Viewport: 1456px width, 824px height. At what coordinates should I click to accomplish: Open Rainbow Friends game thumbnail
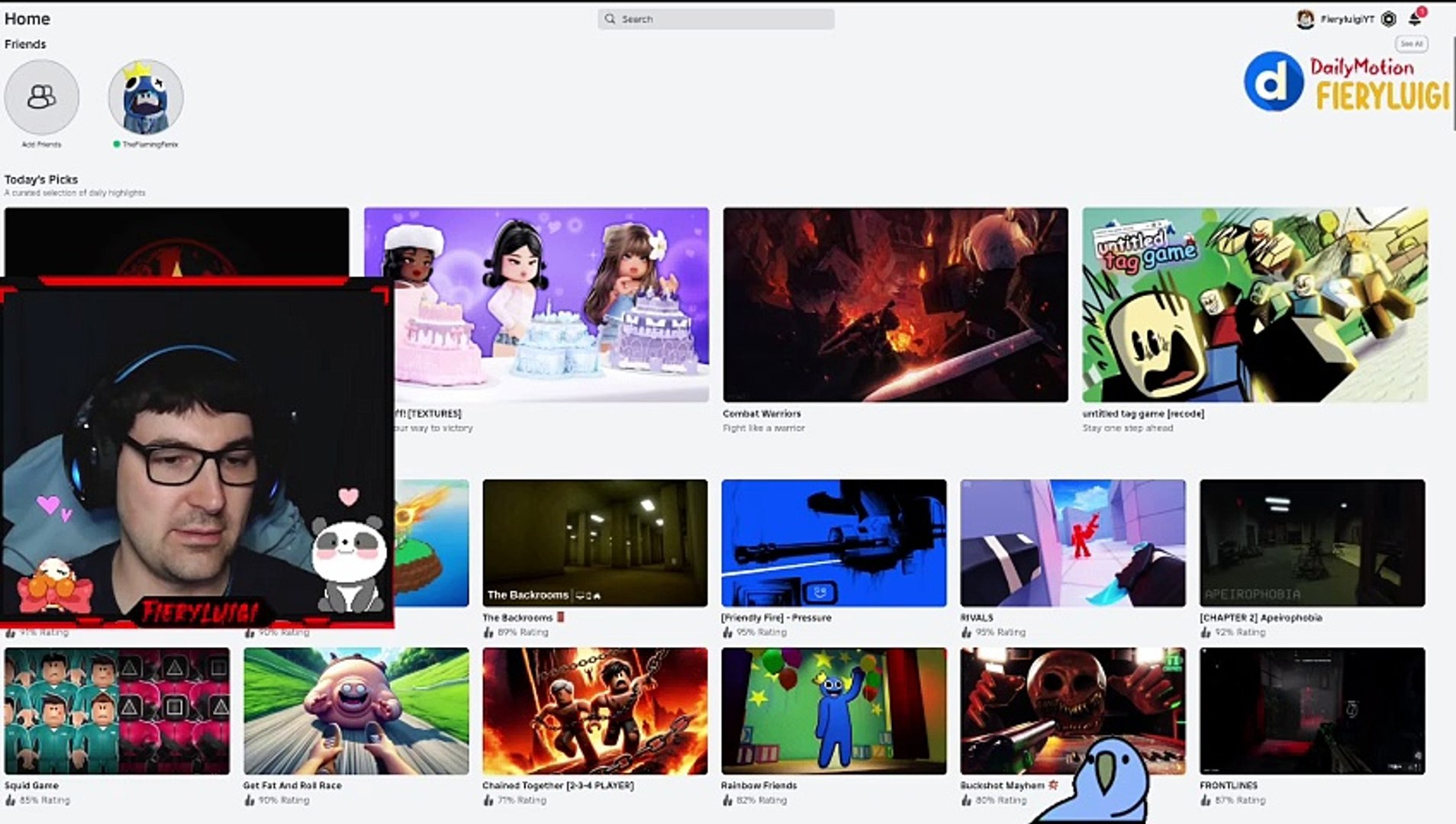click(834, 711)
